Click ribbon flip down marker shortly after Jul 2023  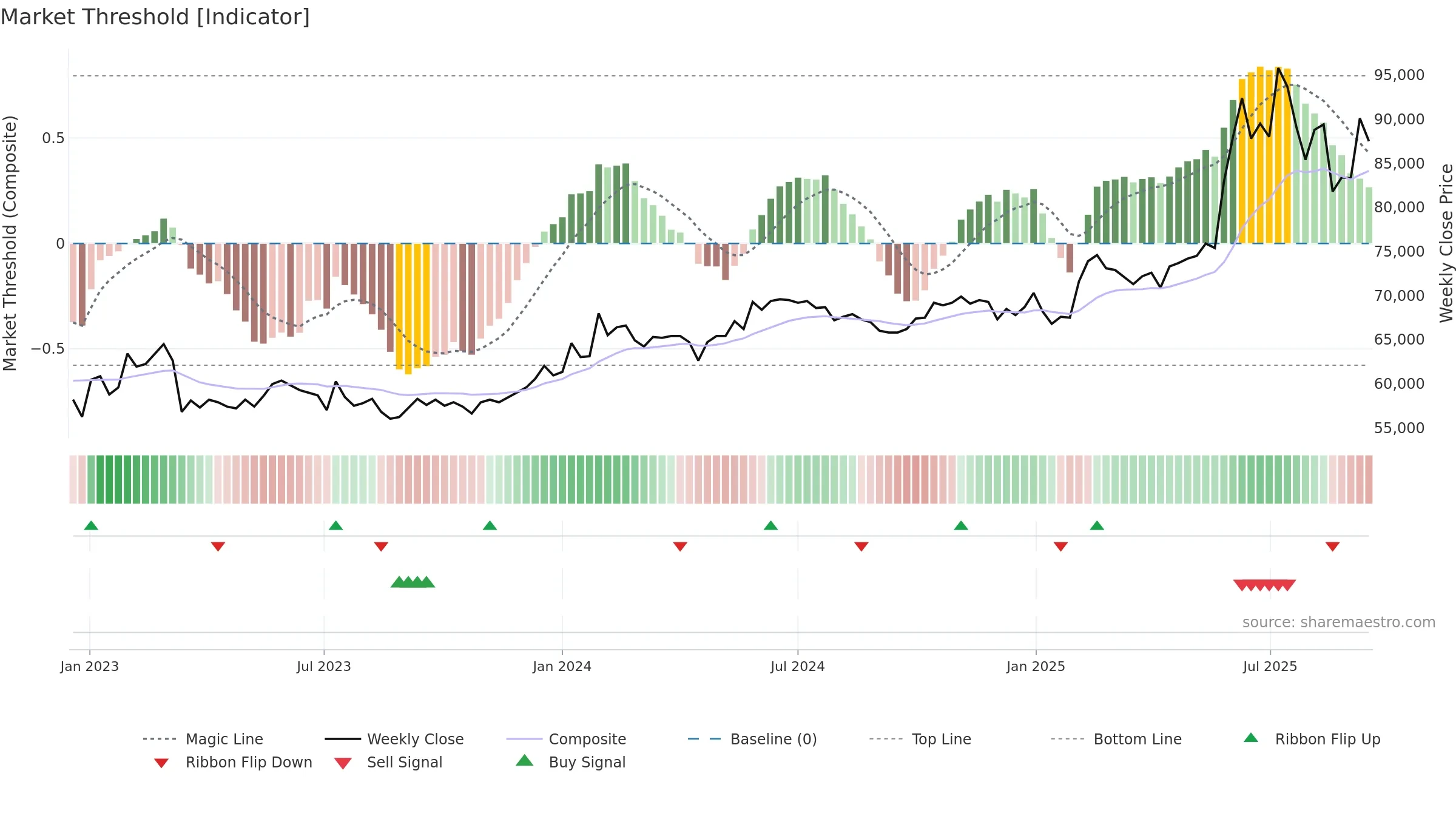pos(381,546)
